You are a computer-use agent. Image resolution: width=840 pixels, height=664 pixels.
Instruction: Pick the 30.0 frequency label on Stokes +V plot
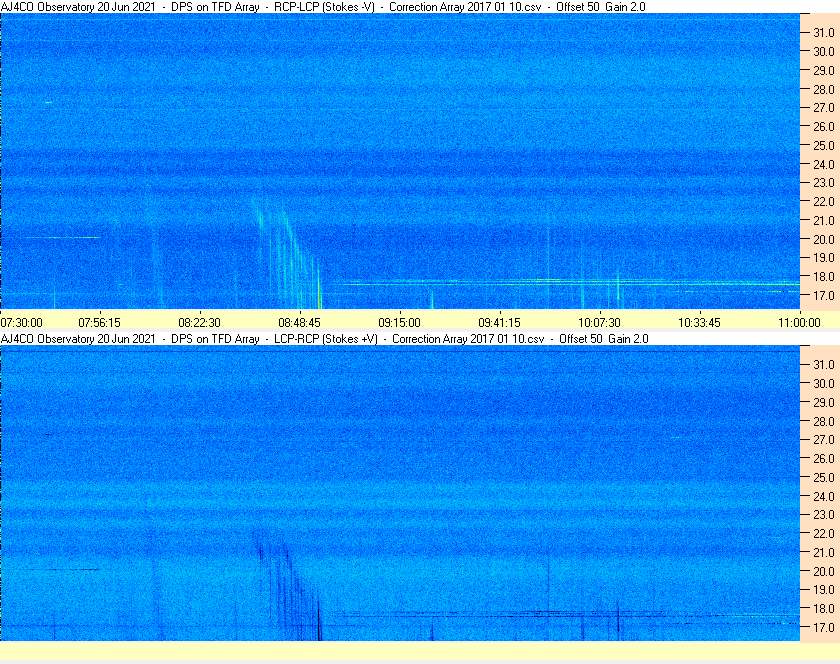(824, 383)
